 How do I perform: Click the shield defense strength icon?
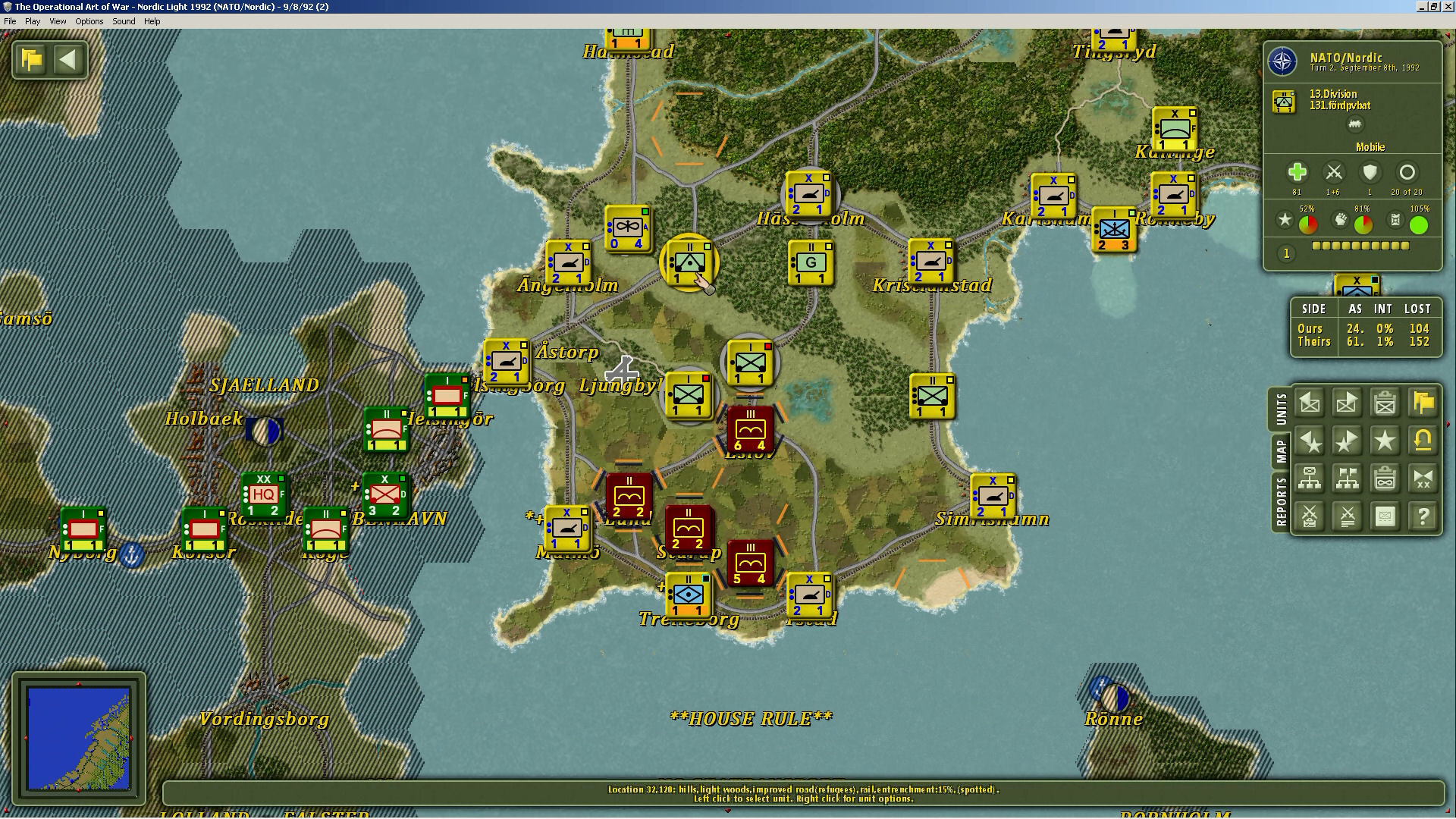pyautogui.click(x=1370, y=172)
